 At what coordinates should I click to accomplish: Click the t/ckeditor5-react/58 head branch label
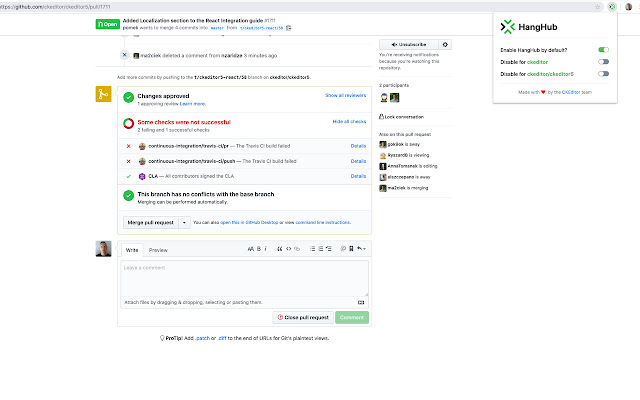tap(262, 28)
